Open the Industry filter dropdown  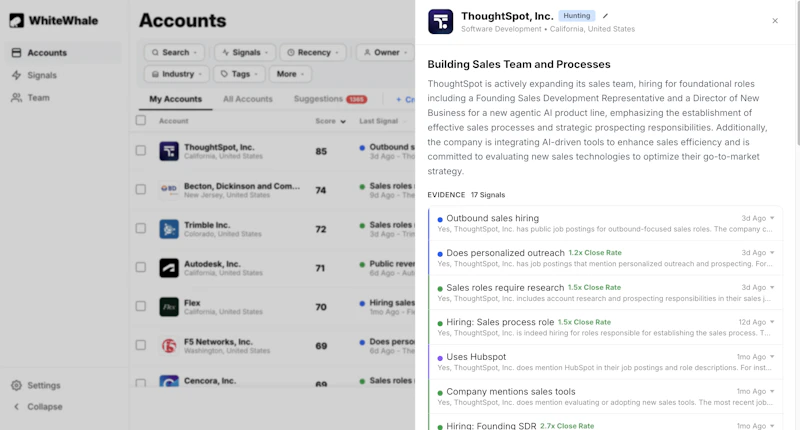tap(177, 74)
